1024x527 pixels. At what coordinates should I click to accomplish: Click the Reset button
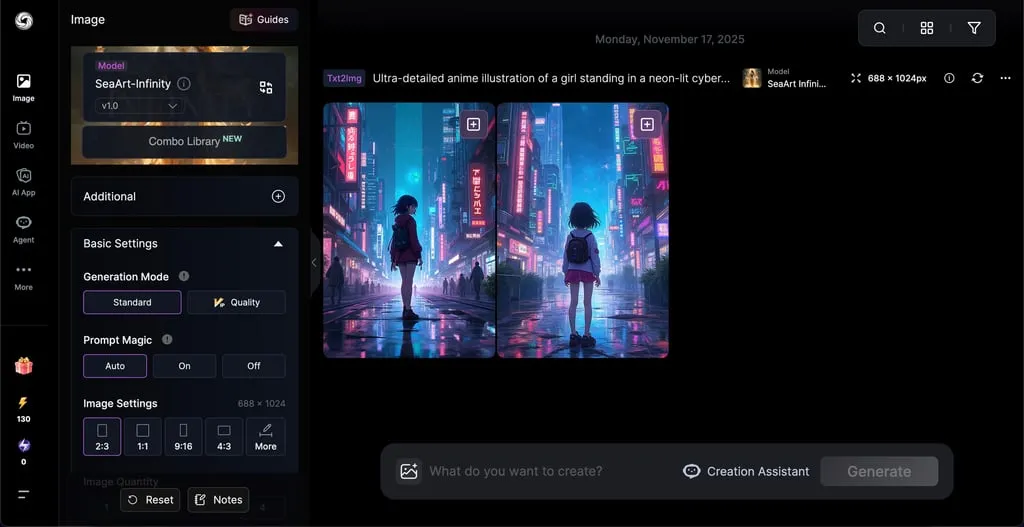(x=150, y=500)
